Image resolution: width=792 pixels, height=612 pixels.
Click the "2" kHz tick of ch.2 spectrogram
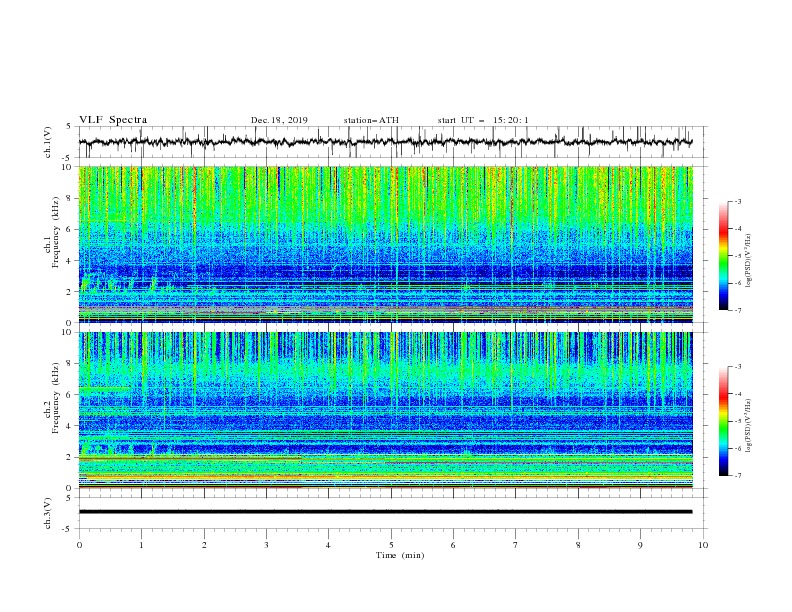[71, 457]
